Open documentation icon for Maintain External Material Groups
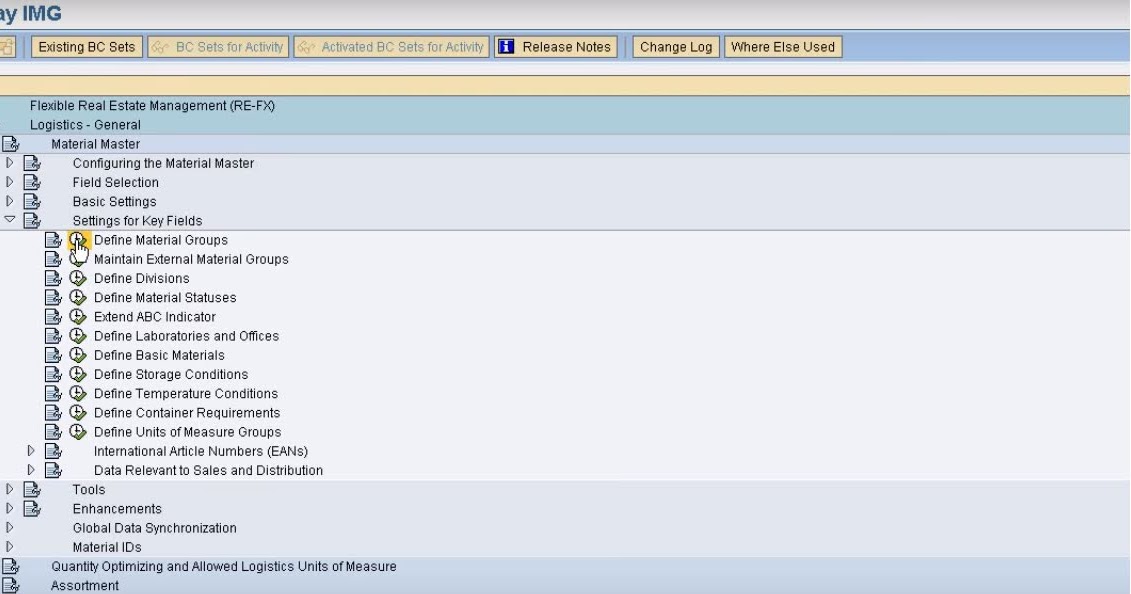The height and width of the screenshot is (594, 1131). click(54, 259)
